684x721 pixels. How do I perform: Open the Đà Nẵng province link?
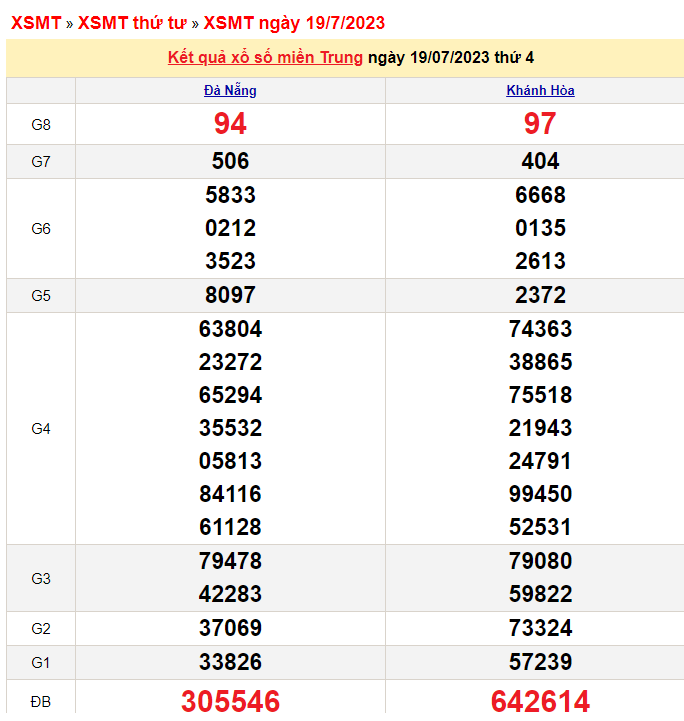(230, 91)
